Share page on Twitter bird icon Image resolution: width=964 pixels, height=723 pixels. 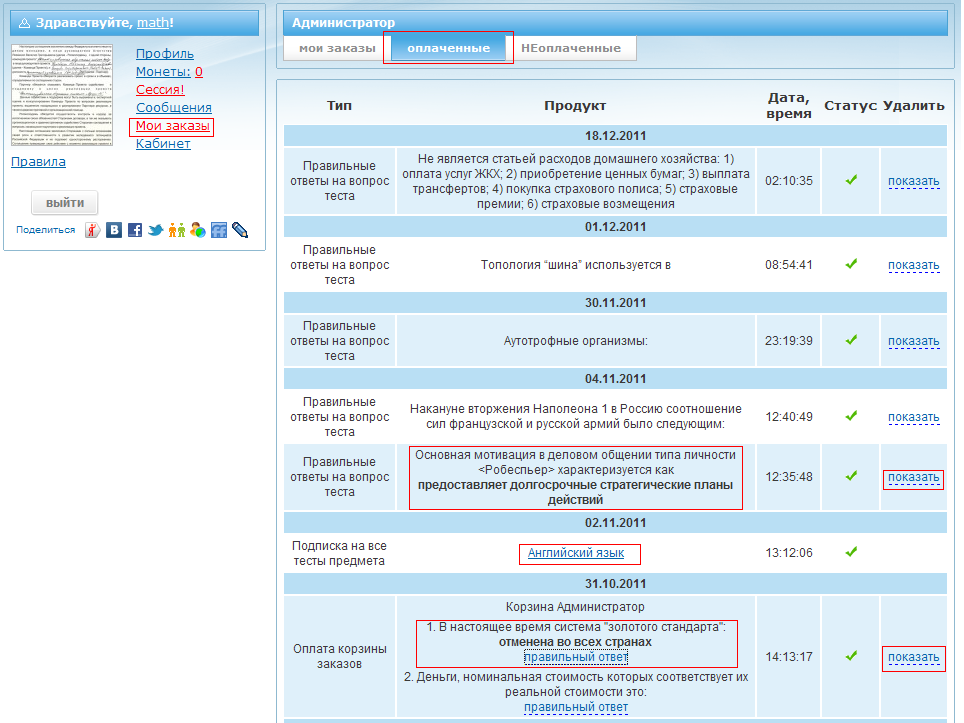click(x=156, y=230)
